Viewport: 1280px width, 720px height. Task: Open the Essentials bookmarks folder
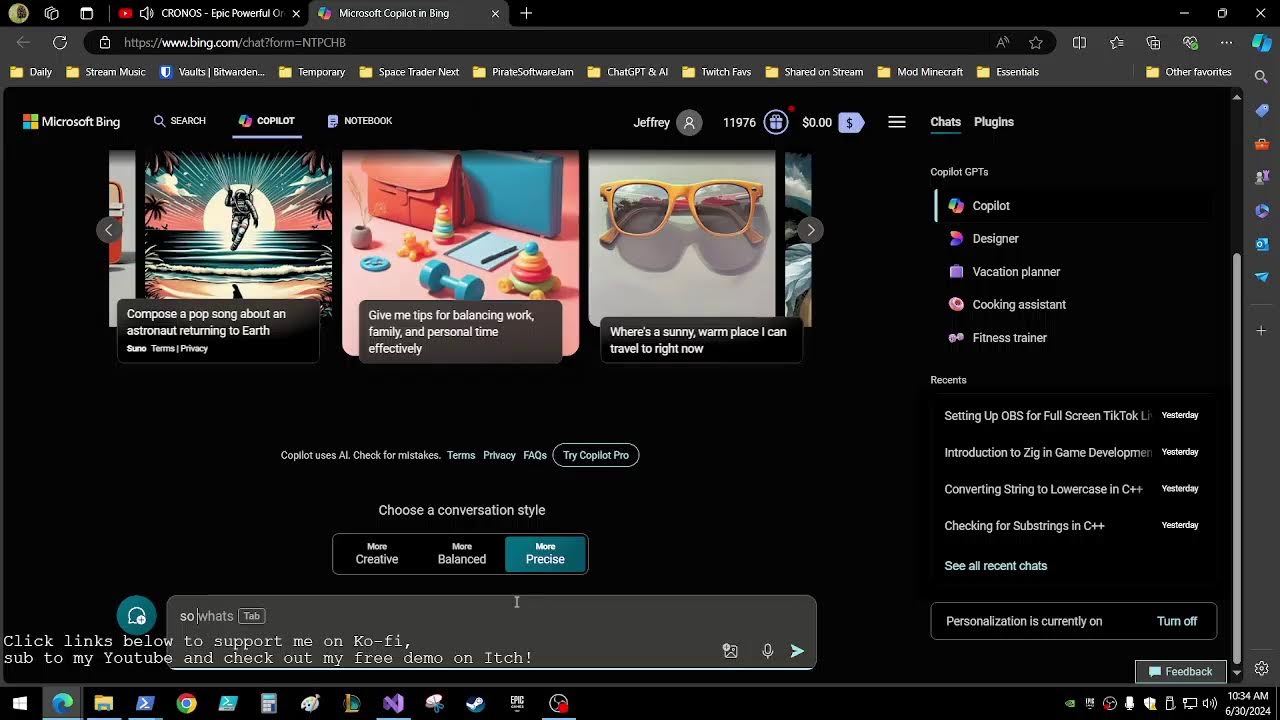[1008, 72]
